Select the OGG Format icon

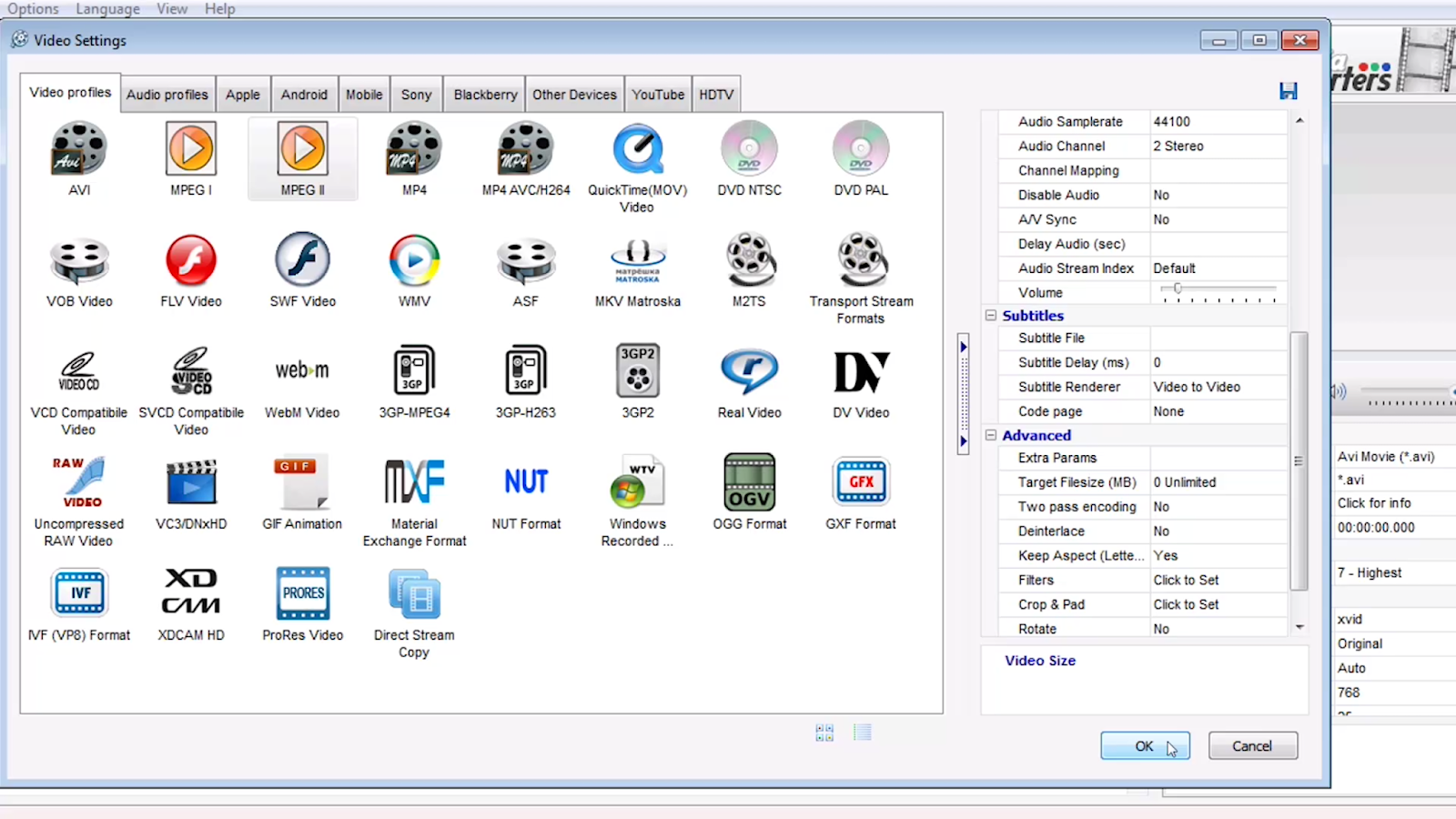click(x=749, y=493)
